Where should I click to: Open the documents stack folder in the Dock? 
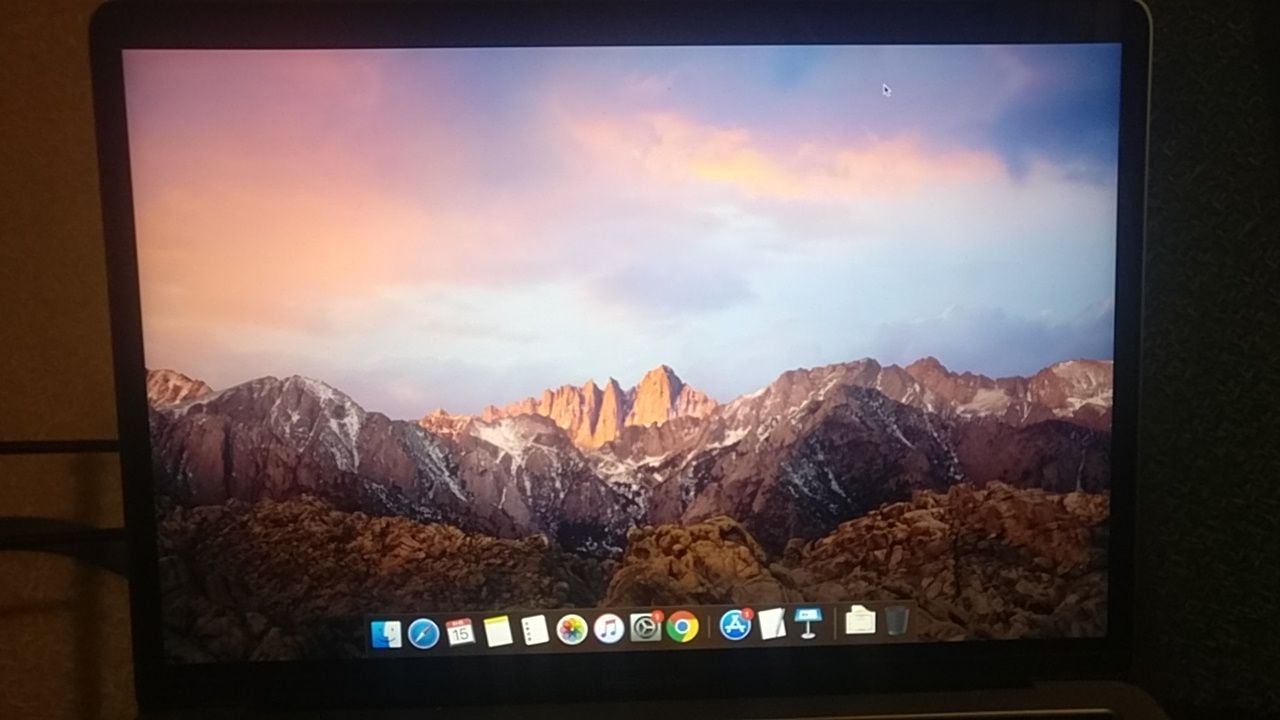click(x=860, y=621)
